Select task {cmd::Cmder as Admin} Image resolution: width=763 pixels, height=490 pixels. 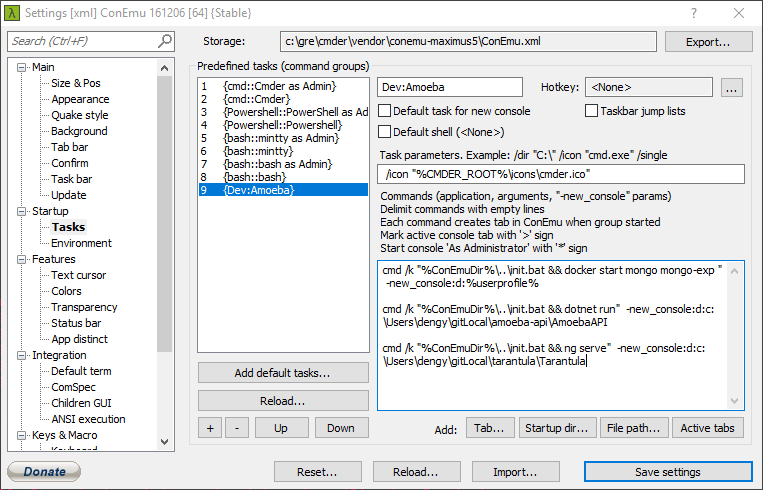click(283, 86)
